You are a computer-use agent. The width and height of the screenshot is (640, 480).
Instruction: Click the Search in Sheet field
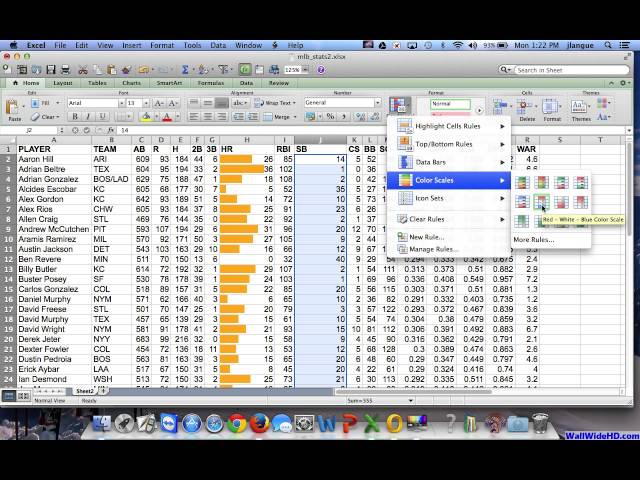[x=572, y=70]
